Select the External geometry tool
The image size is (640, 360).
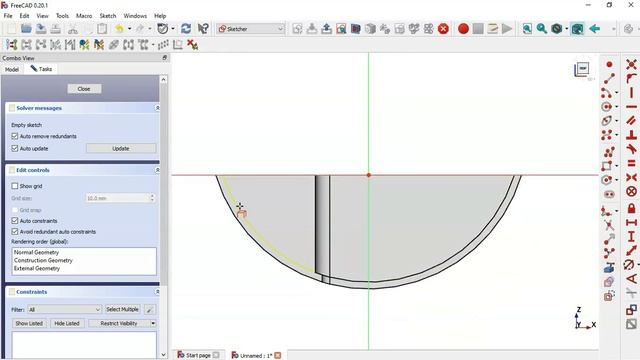609,268
